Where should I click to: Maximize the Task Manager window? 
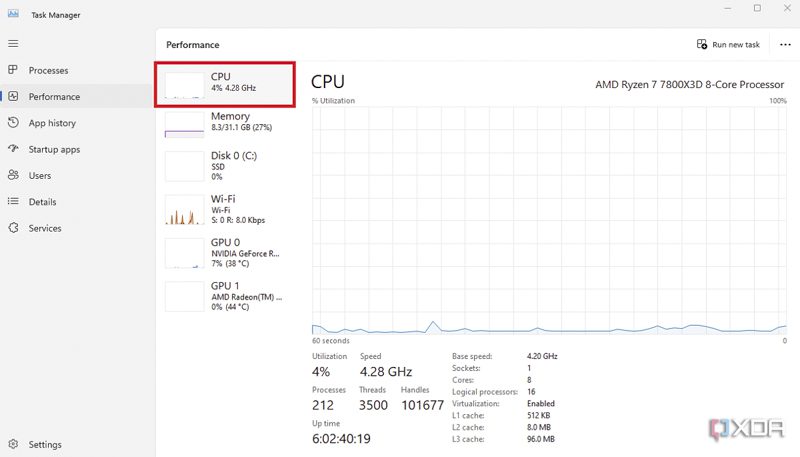click(757, 8)
